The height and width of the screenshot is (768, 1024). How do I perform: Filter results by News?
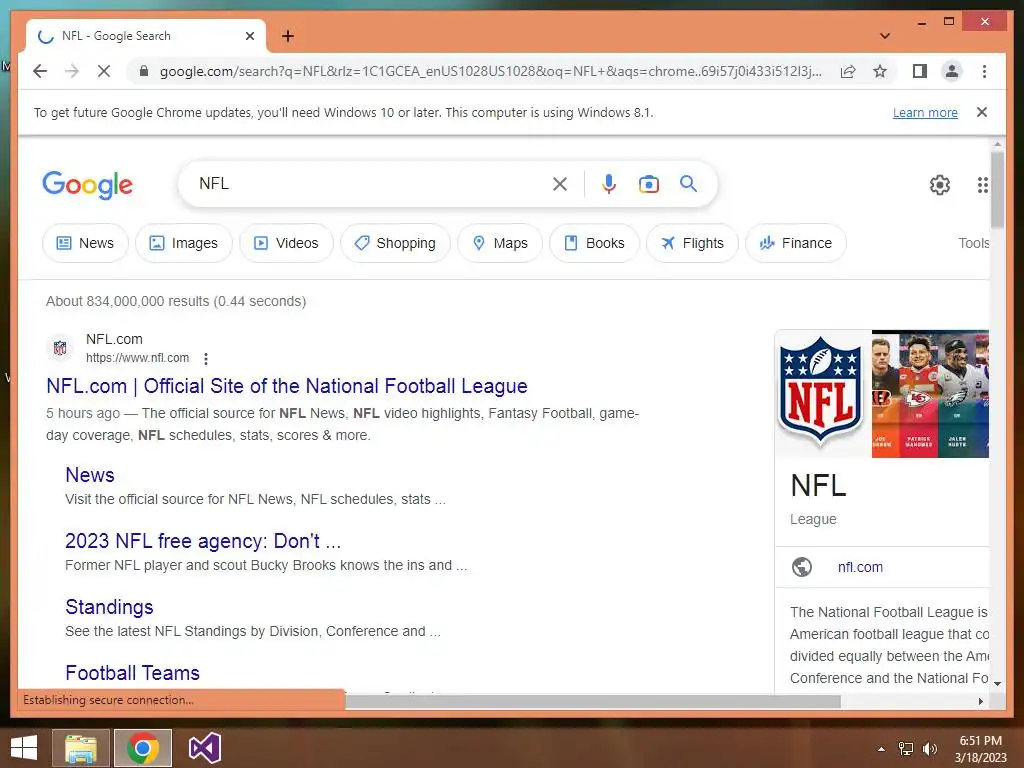click(85, 243)
